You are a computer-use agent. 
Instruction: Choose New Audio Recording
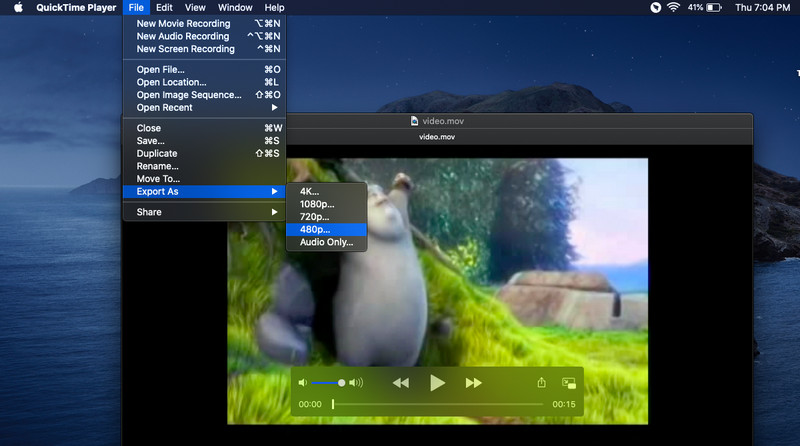(205, 36)
